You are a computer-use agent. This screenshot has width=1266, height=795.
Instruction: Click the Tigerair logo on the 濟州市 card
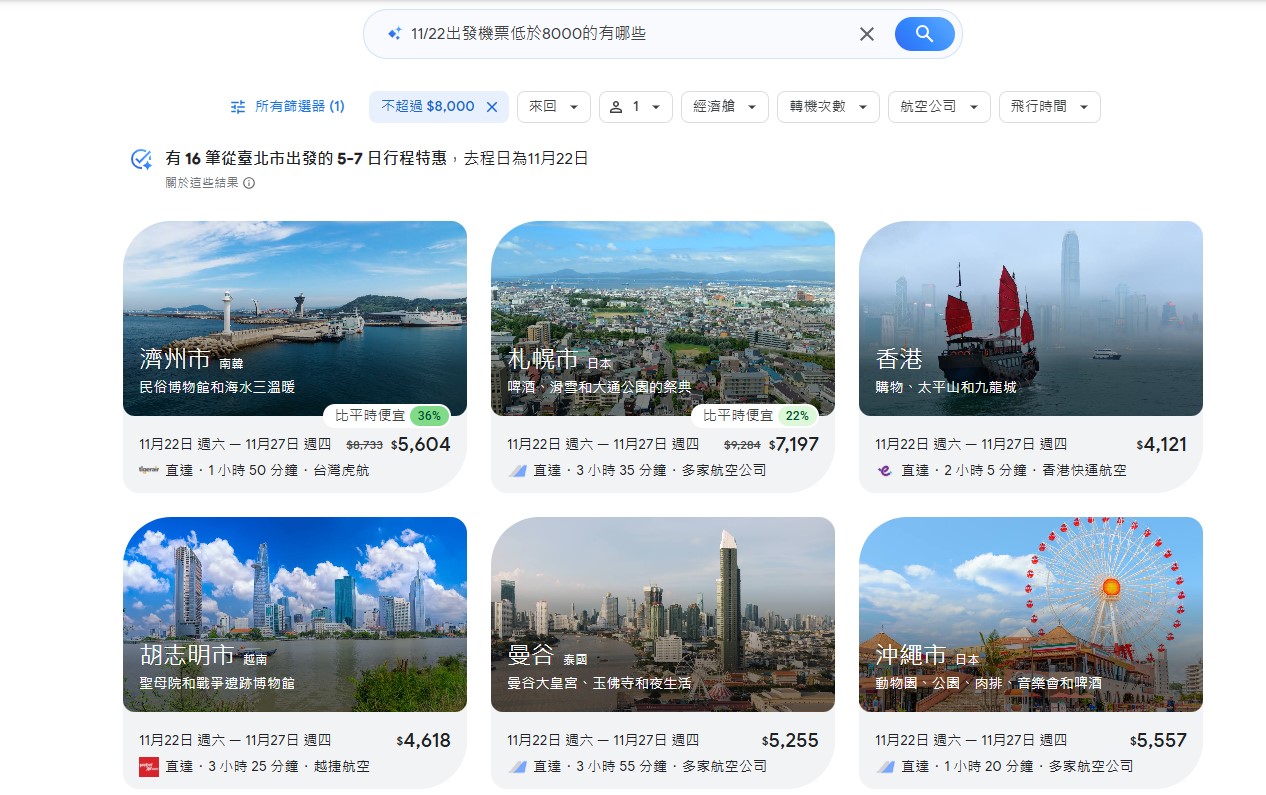pyautogui.click(x=146, y=470)
